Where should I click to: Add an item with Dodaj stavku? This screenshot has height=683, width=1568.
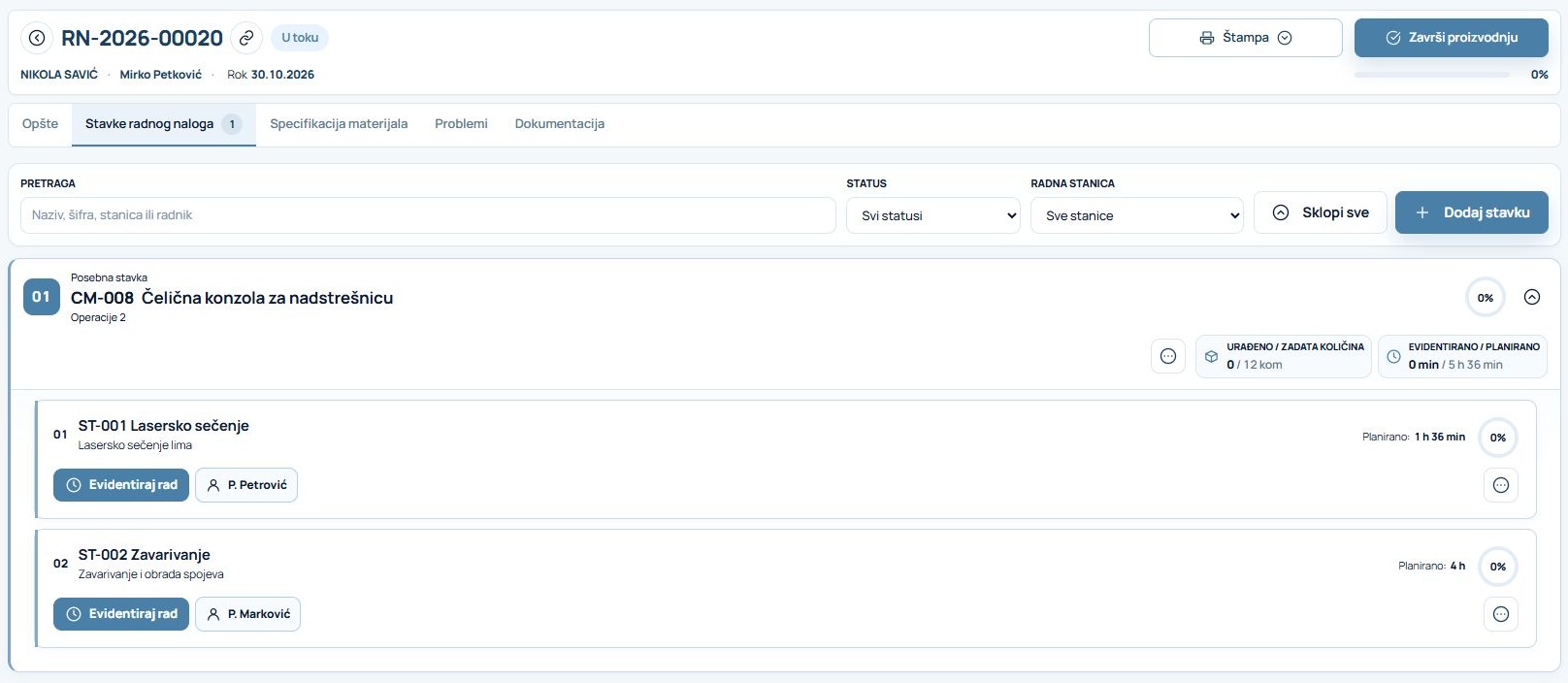pos(1472,212)
